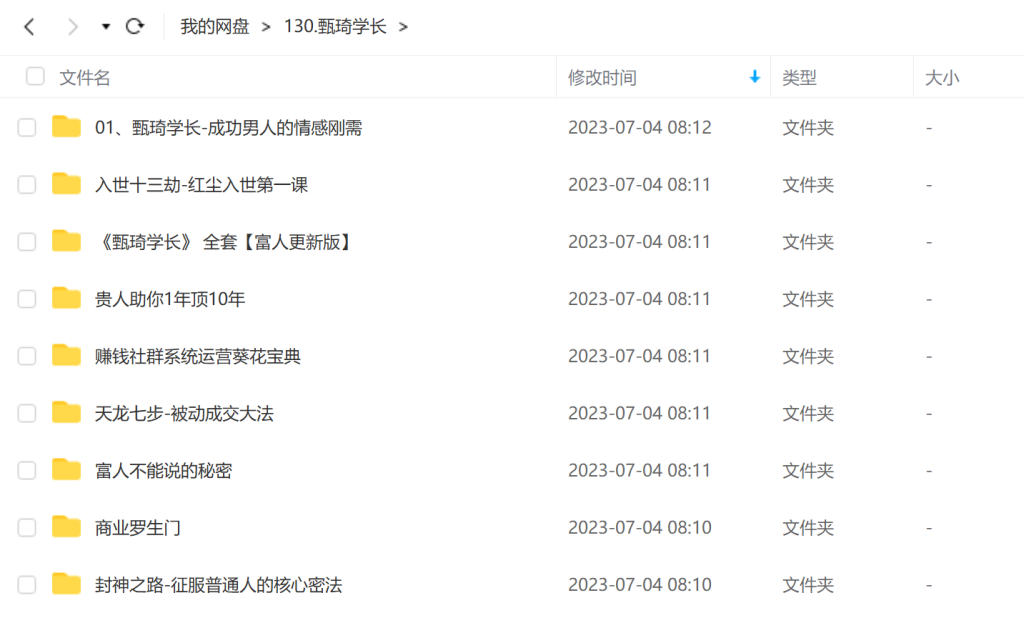Click folder icon of 入世十三劫-红尘入世第一课
This screenshot has width=1024, height=638.
click(x=67, y=183)
